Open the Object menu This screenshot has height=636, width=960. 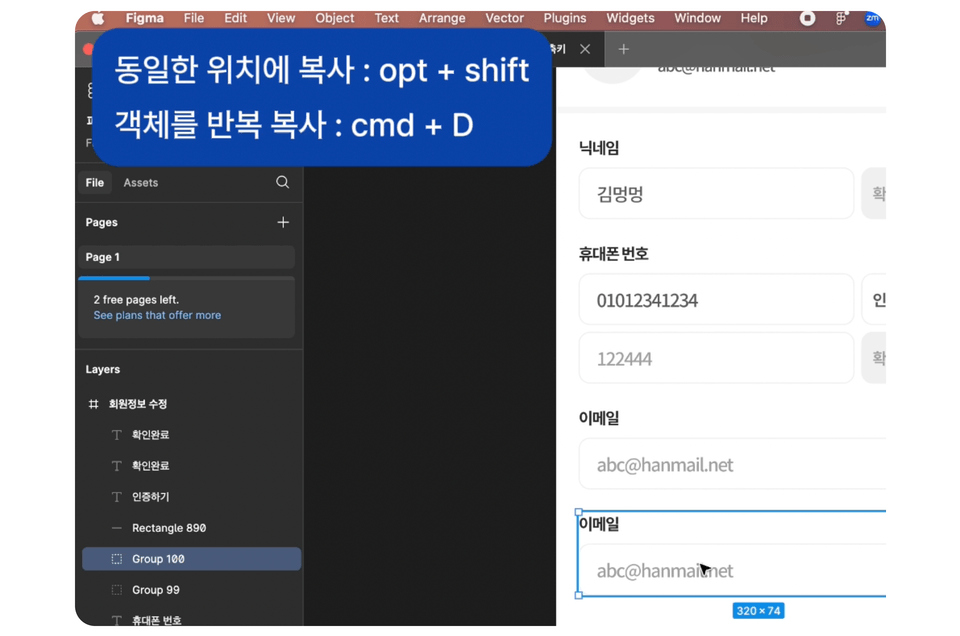pyautogui.click(x=334, y=18)
